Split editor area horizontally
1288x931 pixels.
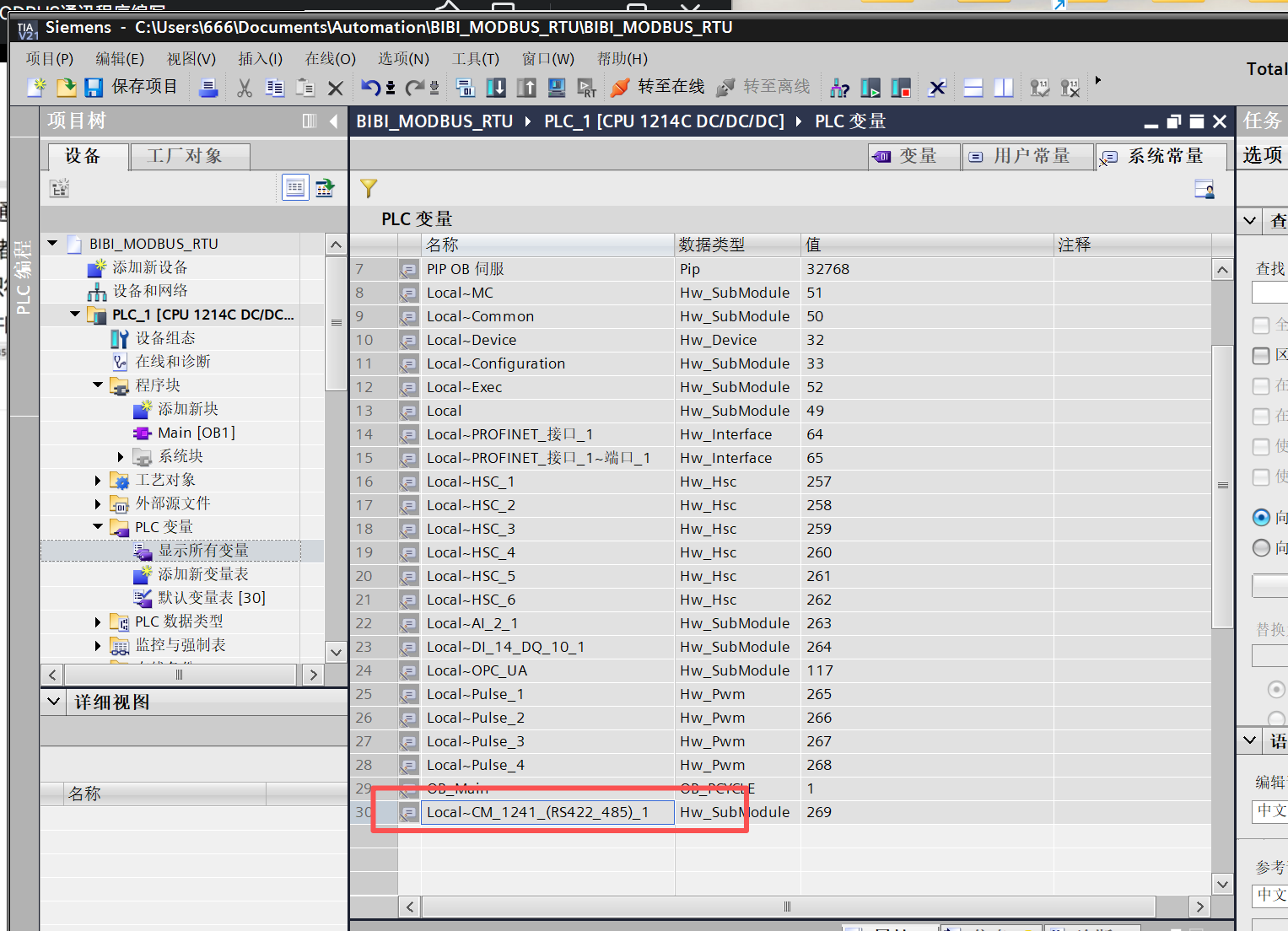tap(973, 88)
